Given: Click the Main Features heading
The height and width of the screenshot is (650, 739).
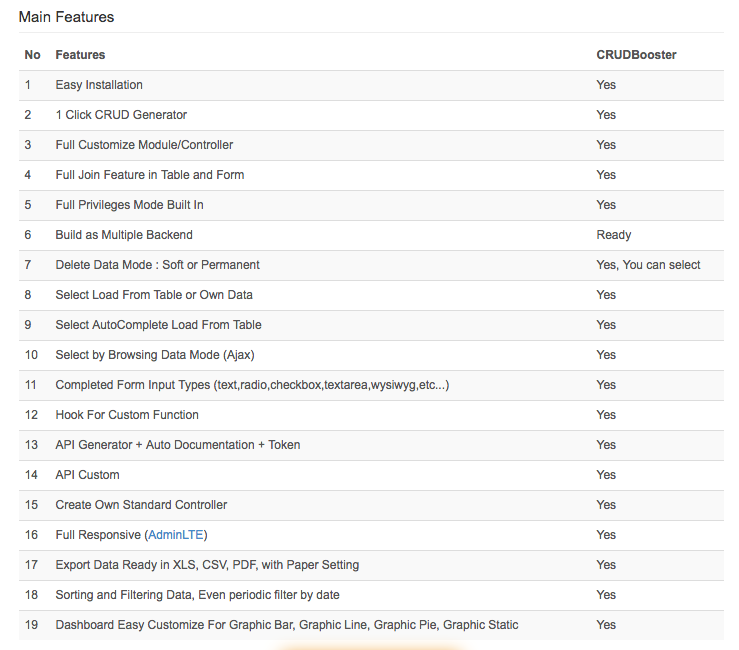Looking at the screenshot, I should tap(66, 17).
